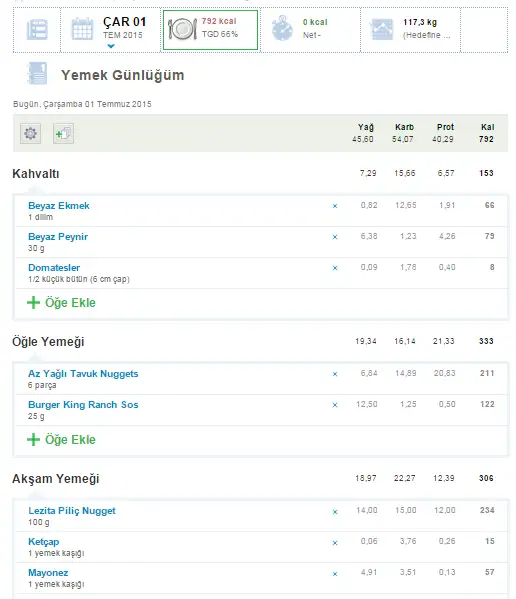
Task: Delete the Beyaz Peynir entry
Action: coord(335,237)
